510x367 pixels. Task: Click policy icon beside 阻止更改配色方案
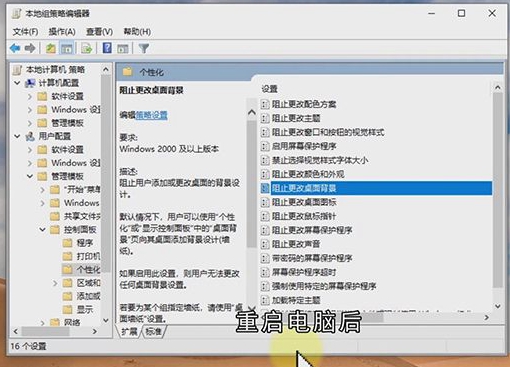click(x=265, y=104)
